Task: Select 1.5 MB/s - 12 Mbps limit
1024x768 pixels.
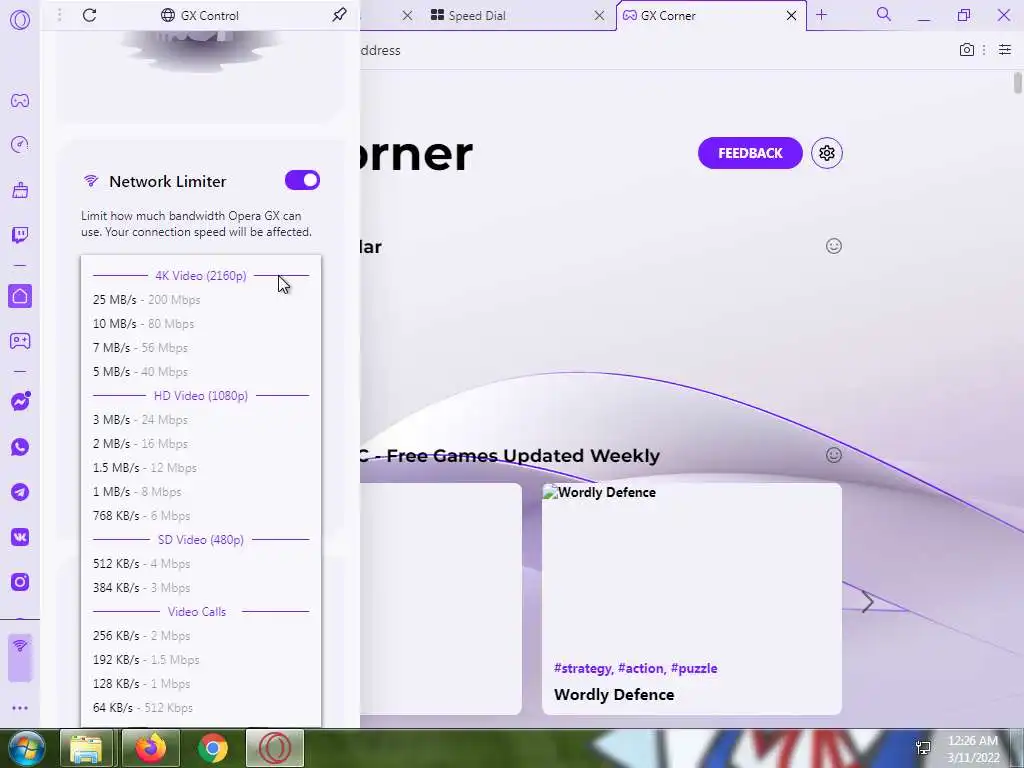Action: pos(201,468)
